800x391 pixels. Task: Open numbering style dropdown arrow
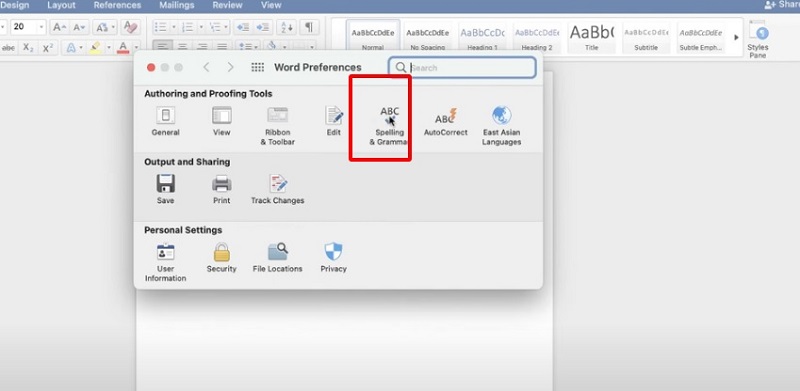(x=201, y=27)
